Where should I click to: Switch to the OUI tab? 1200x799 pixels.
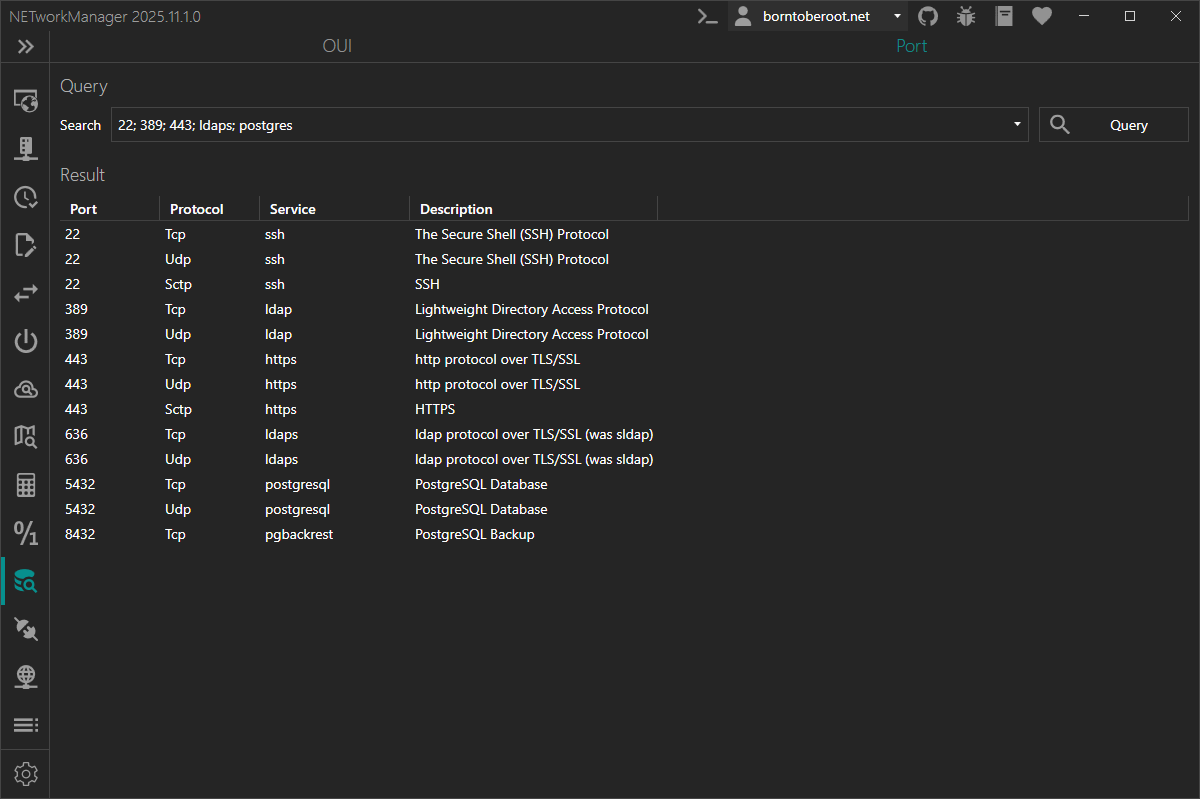[337, 46]
